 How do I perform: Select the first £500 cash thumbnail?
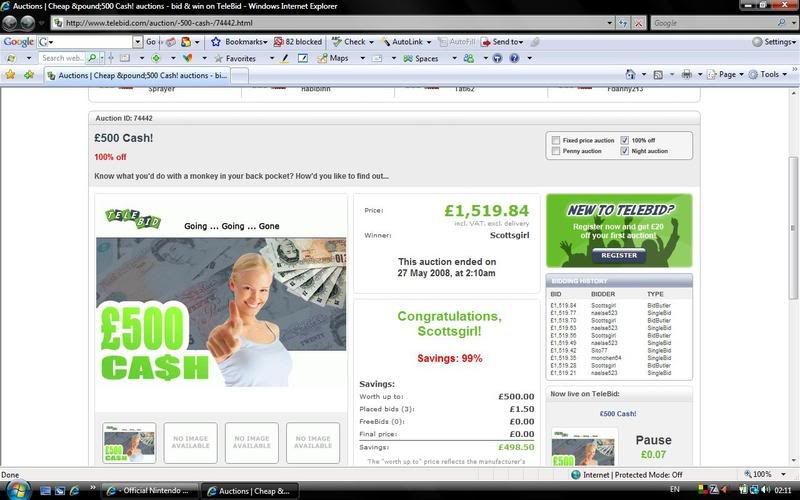click(x=129, y=443)
